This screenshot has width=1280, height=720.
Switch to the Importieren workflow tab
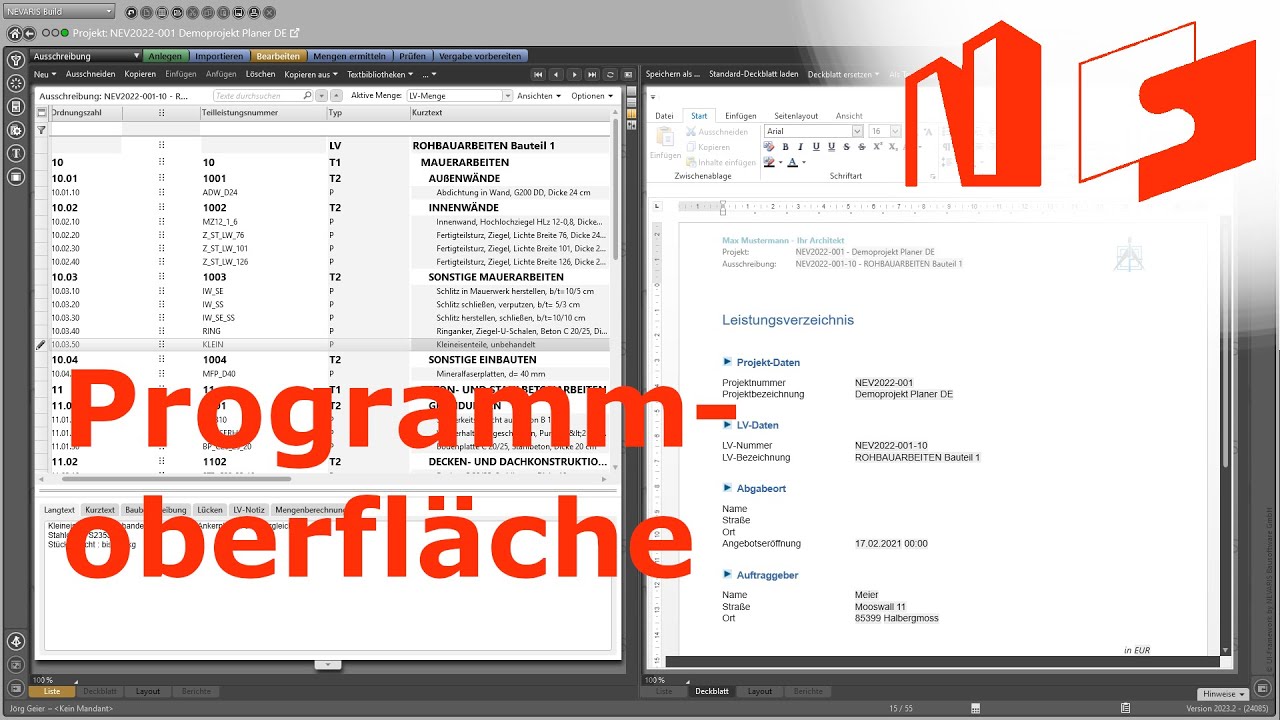point(219,56)
